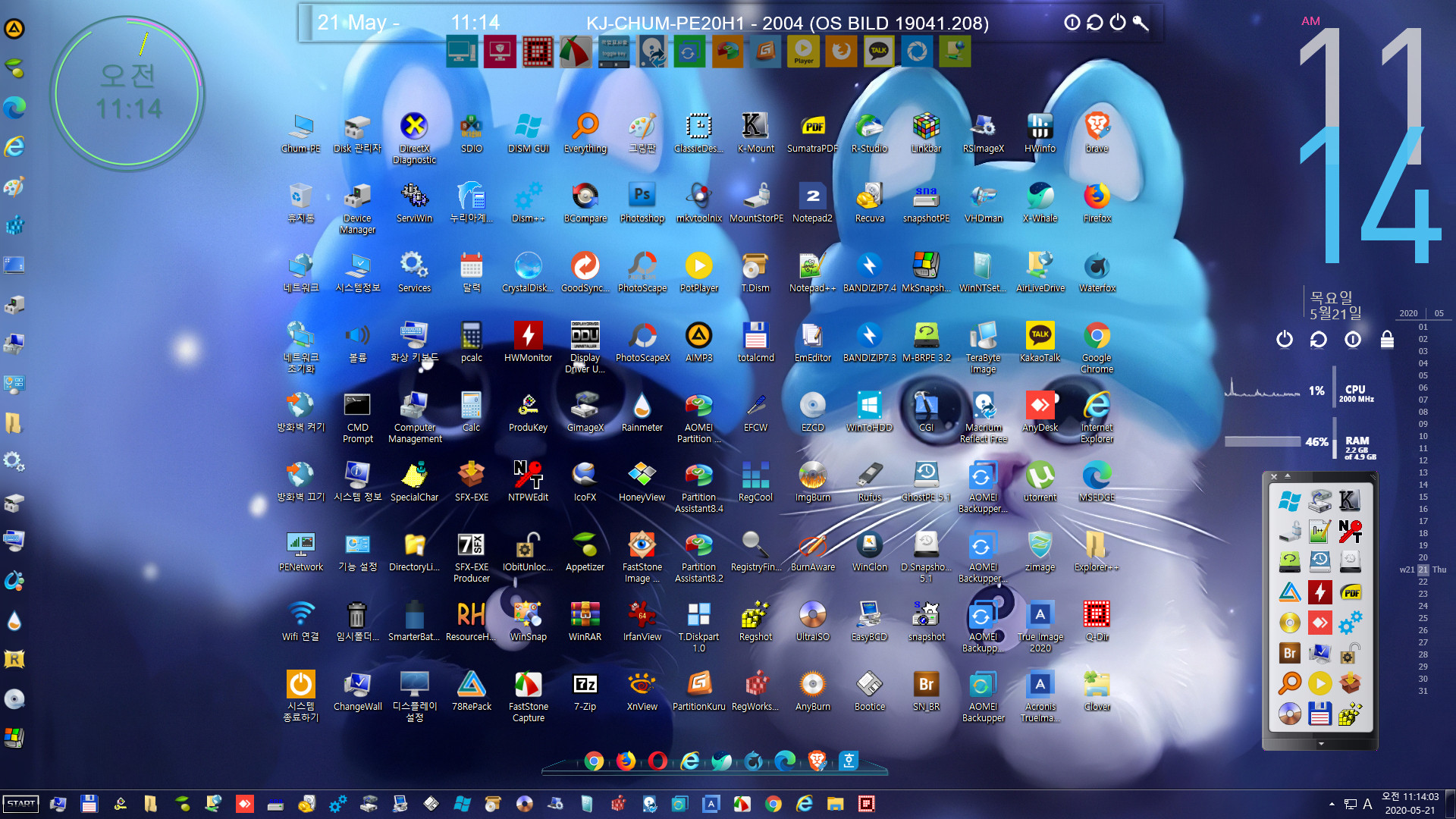The image size is (1456, 819).
Task: Open the ChangeWall desktop icon
Action: tap(357, 692)
